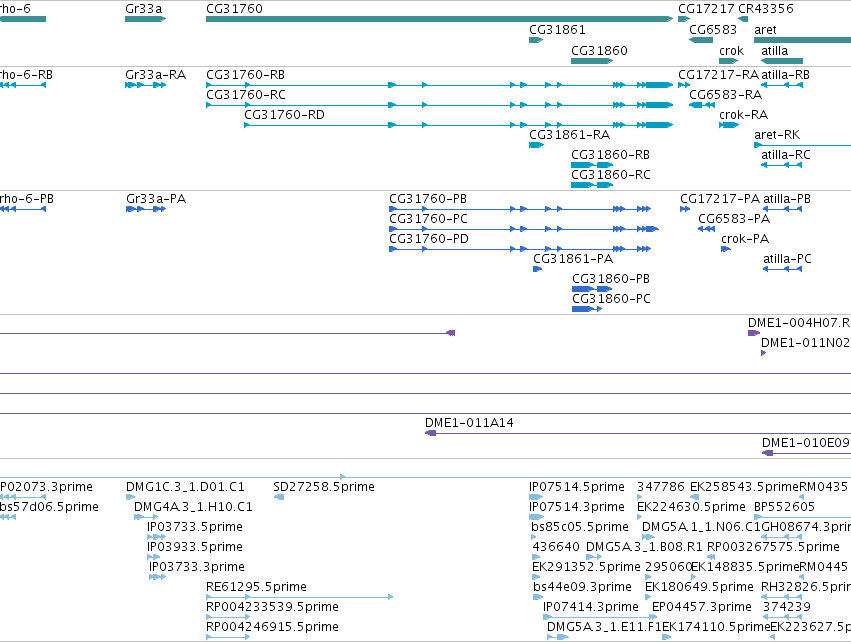851x642 pixels.
Task: Open the aret-RK transcript label
Action: (777, 135)
